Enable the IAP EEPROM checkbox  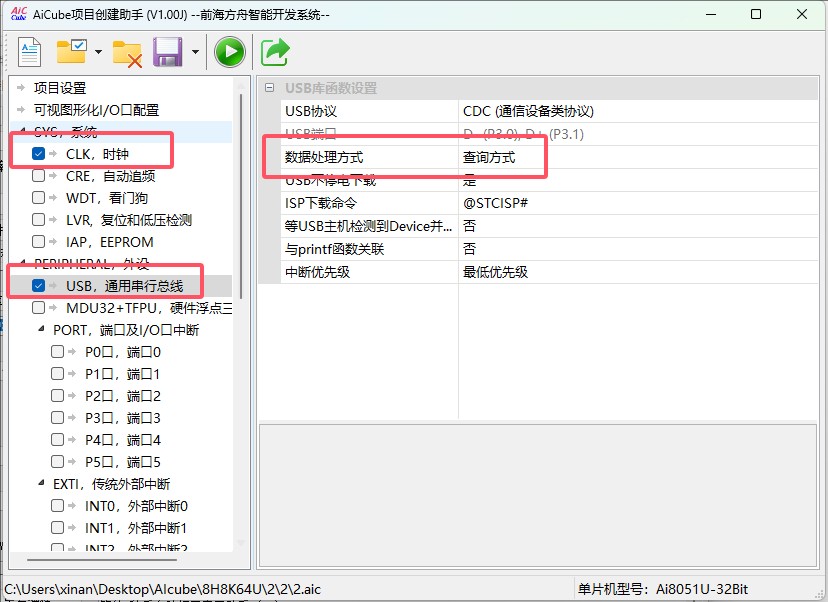coord(39,241)
